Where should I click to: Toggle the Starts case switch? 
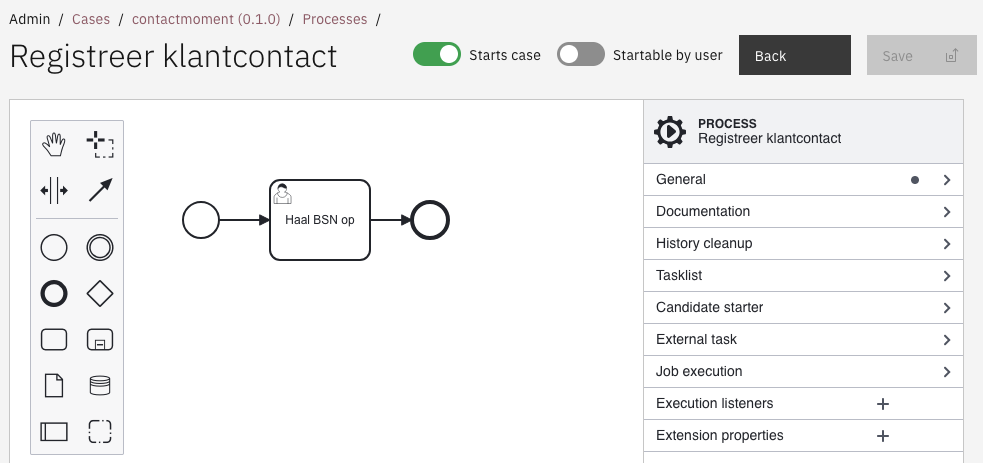tap(437, 55)
